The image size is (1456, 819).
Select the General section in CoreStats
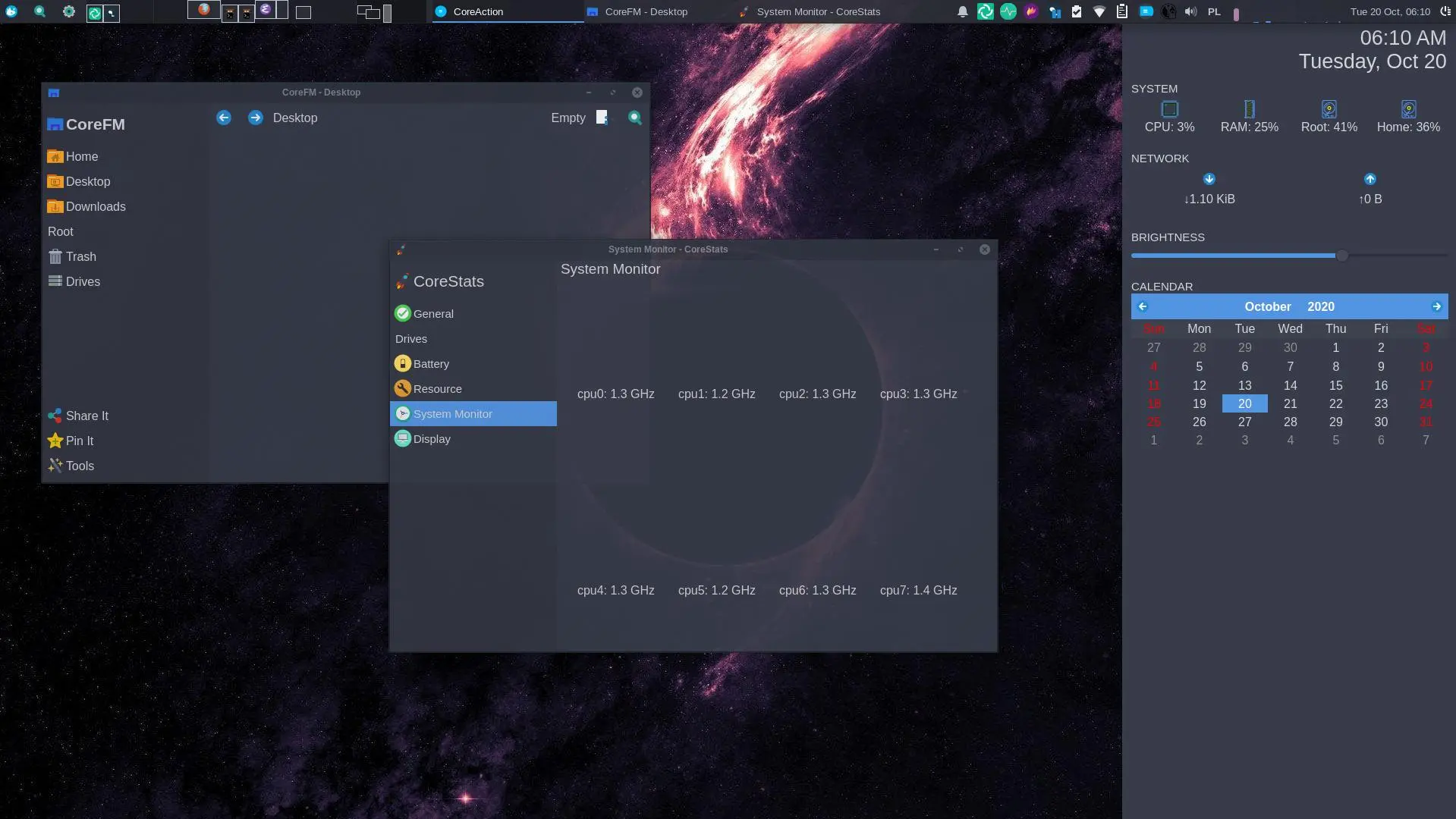[x=433, y=313]
